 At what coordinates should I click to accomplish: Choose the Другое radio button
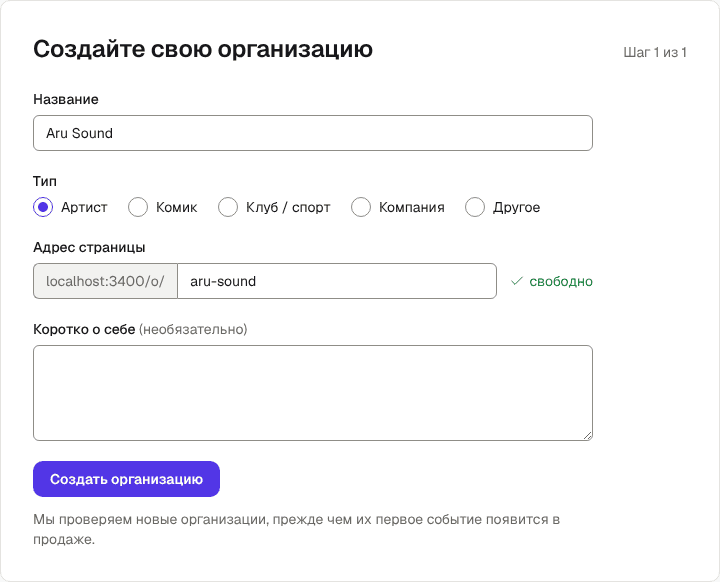coord(475,207)
